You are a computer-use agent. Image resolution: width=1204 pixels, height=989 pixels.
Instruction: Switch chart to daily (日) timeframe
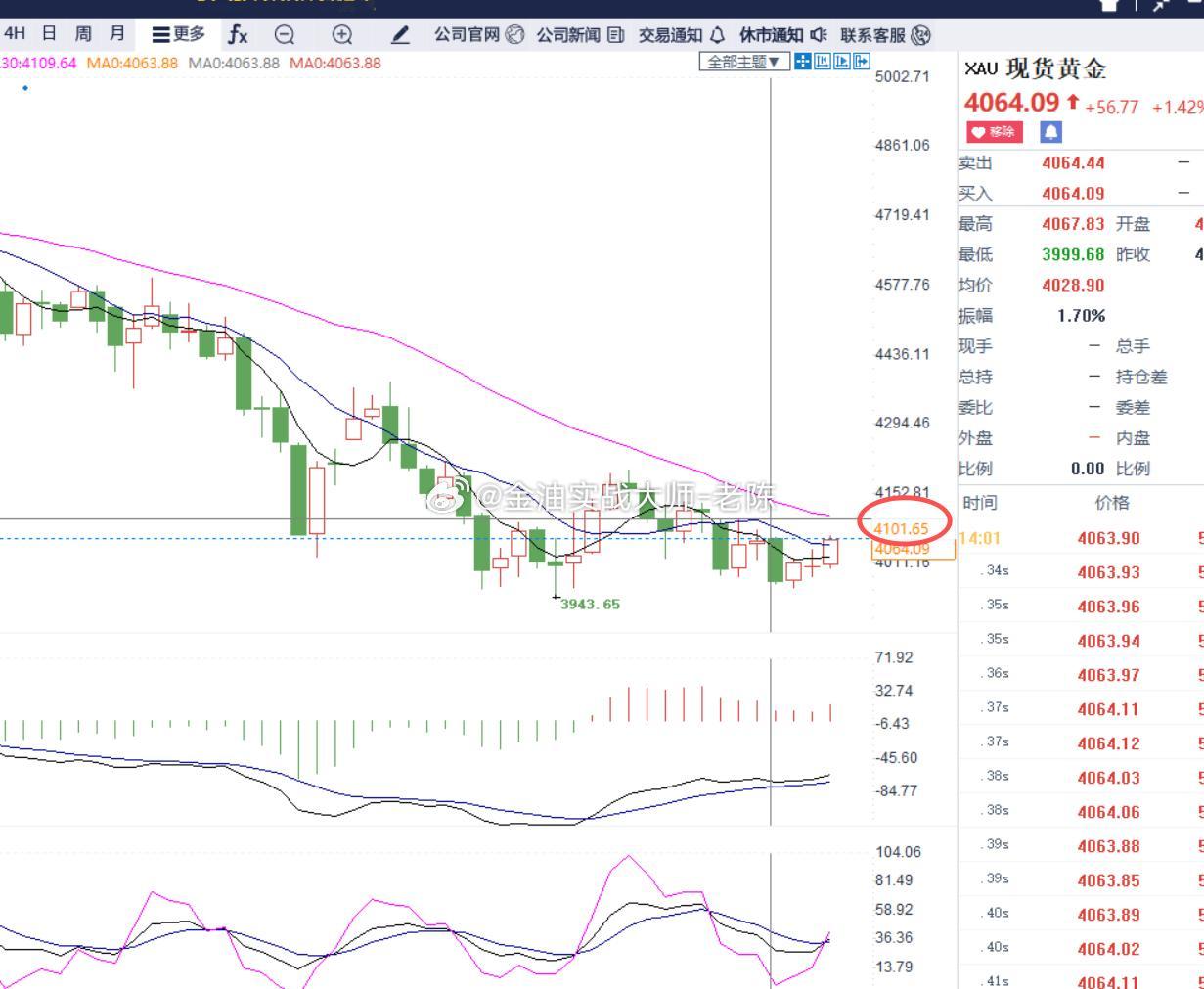pyautogui.click(x=50, y=34)
